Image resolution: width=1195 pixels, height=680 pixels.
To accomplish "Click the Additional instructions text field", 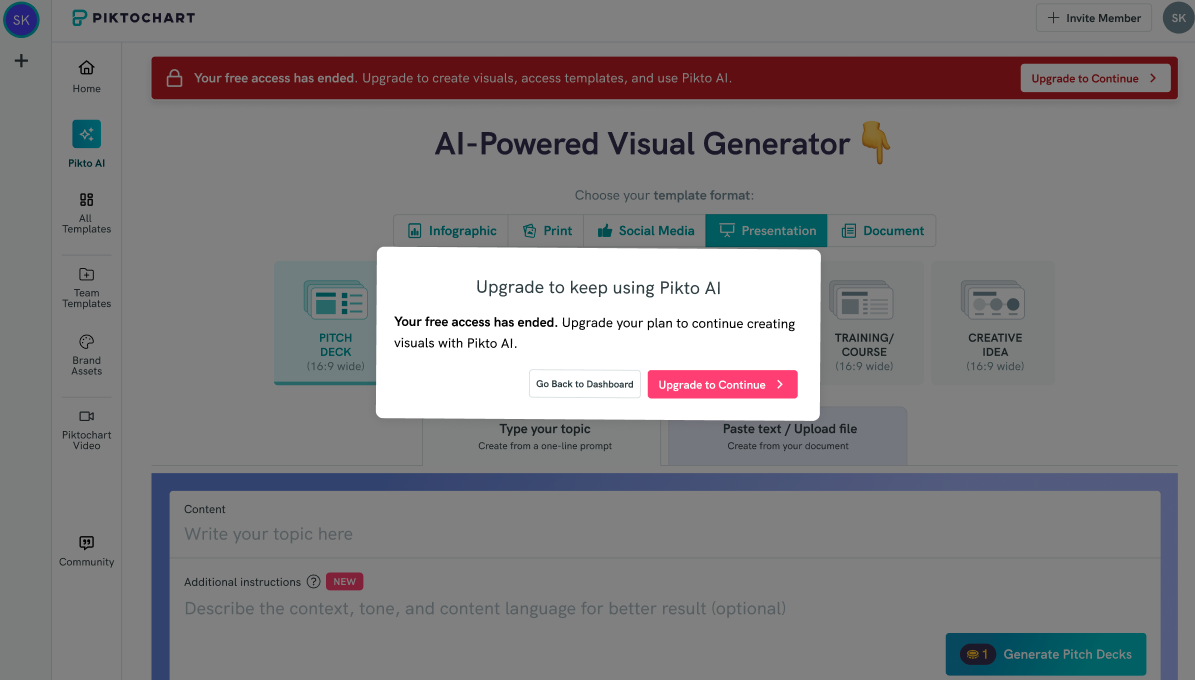I will [x=665, y=608].
